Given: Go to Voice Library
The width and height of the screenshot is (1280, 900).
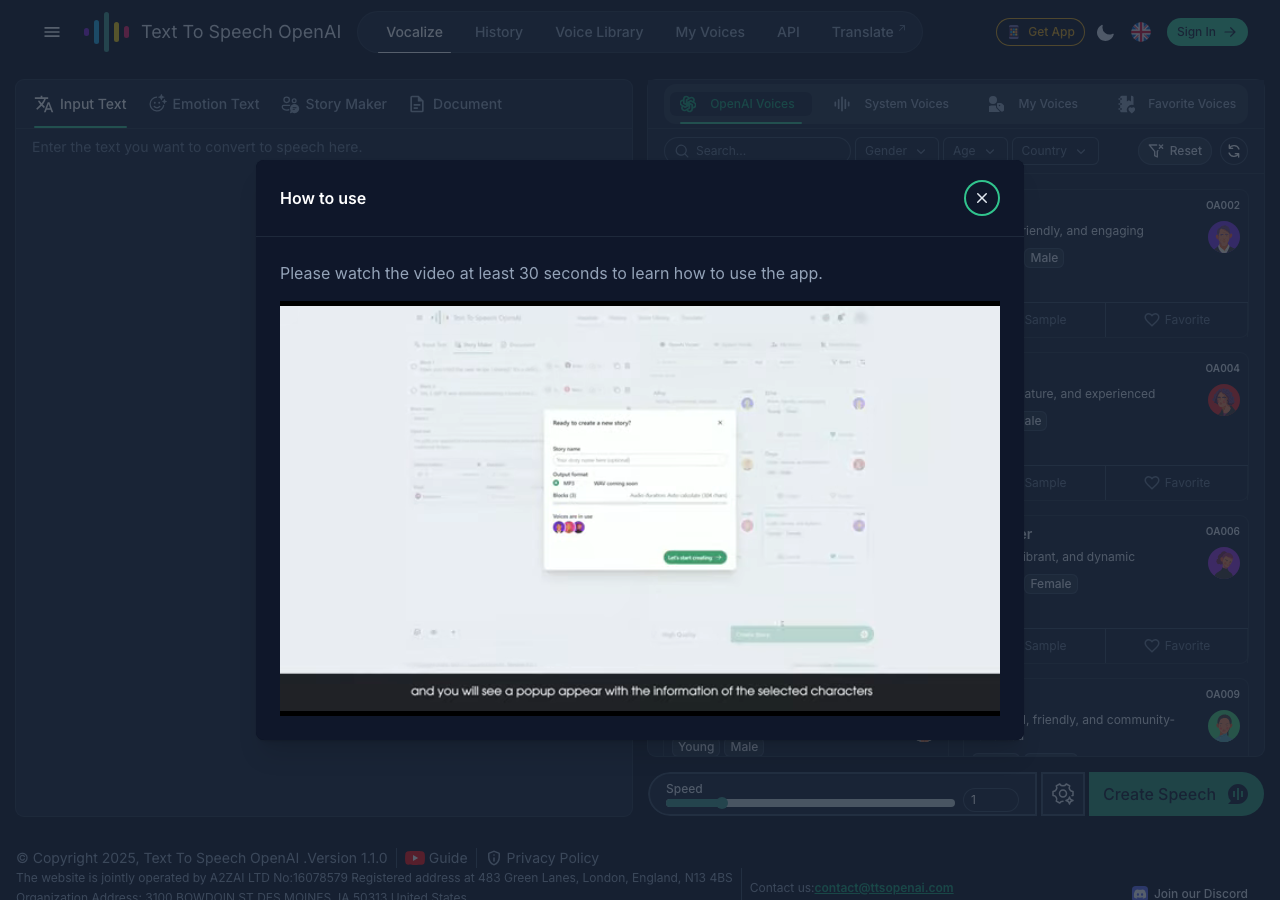Looking at the screenshot, I should click(599, 32).
